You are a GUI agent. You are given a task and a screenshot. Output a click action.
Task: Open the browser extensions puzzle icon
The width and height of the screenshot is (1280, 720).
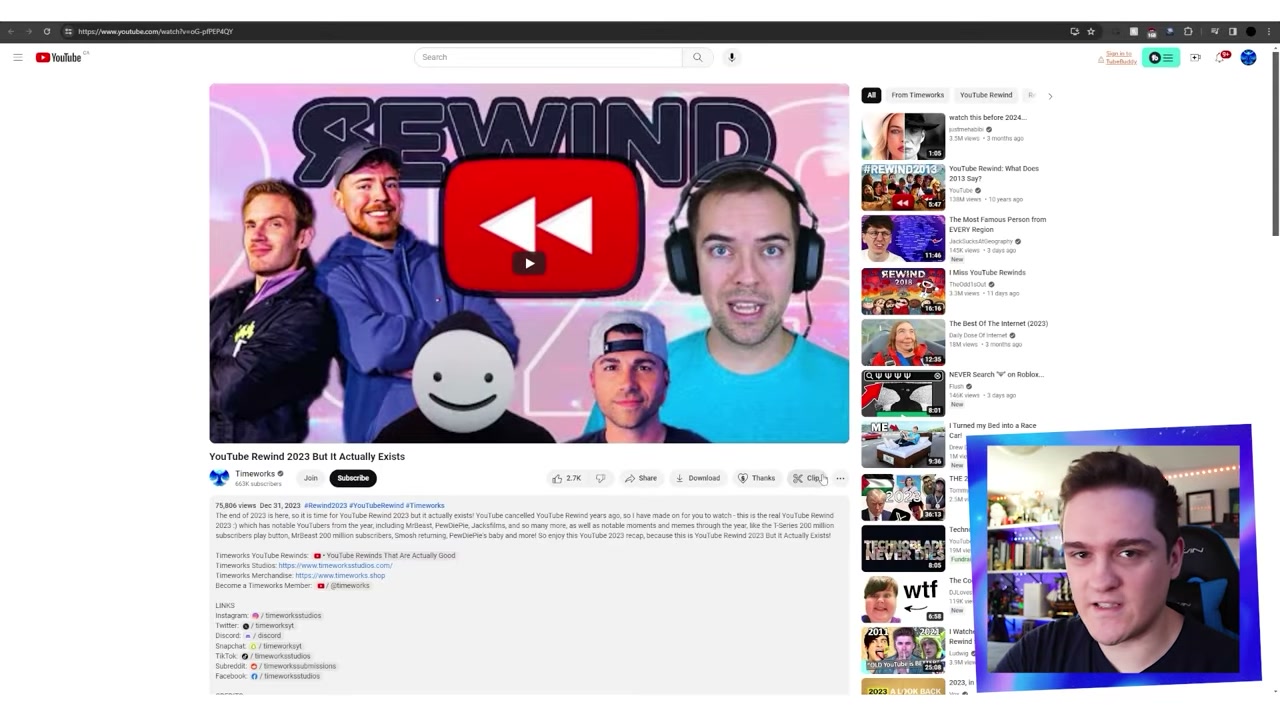[x=1188, y=31]
